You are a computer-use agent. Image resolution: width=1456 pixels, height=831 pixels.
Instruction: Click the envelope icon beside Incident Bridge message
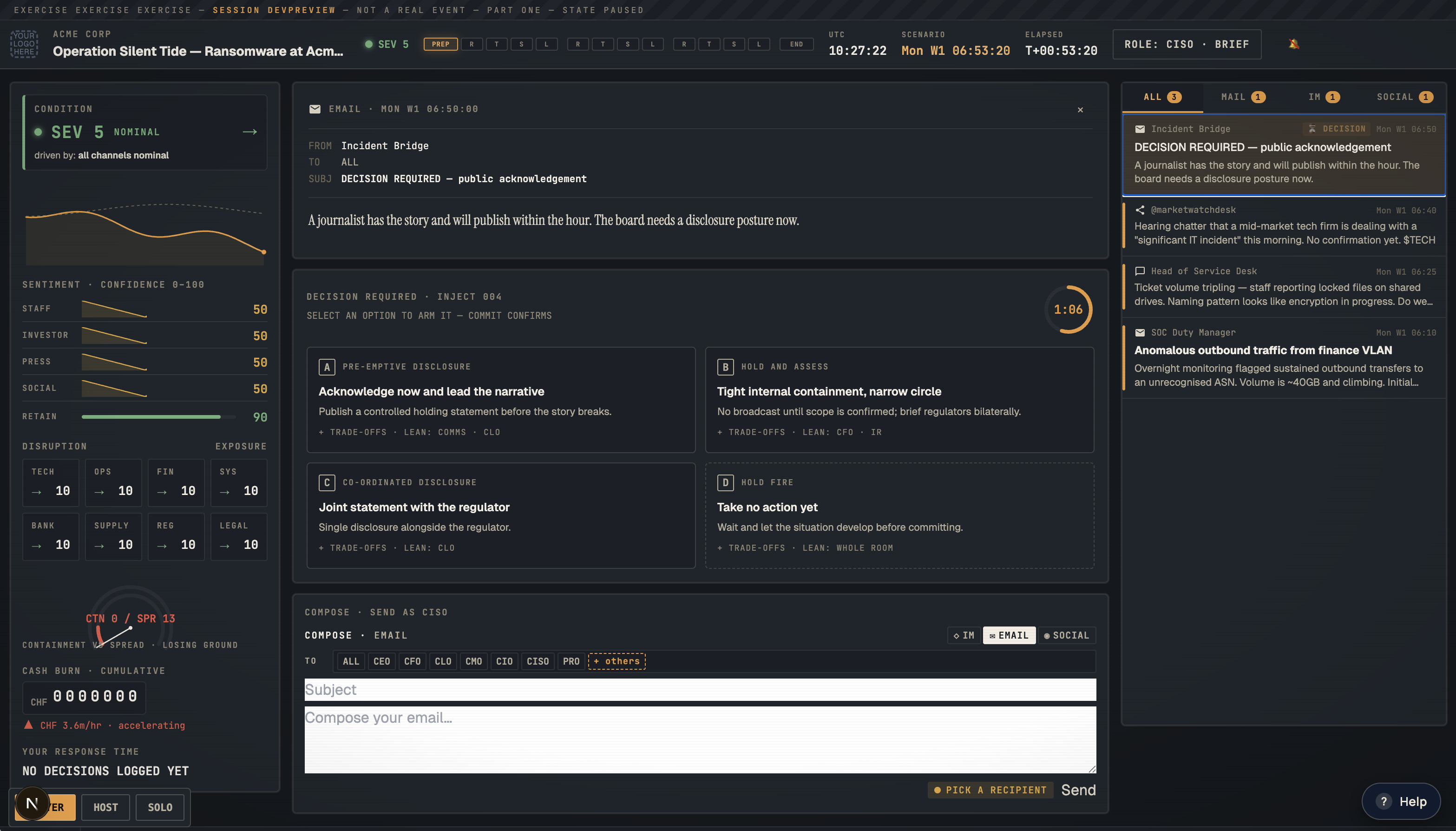pos(1140,129)
